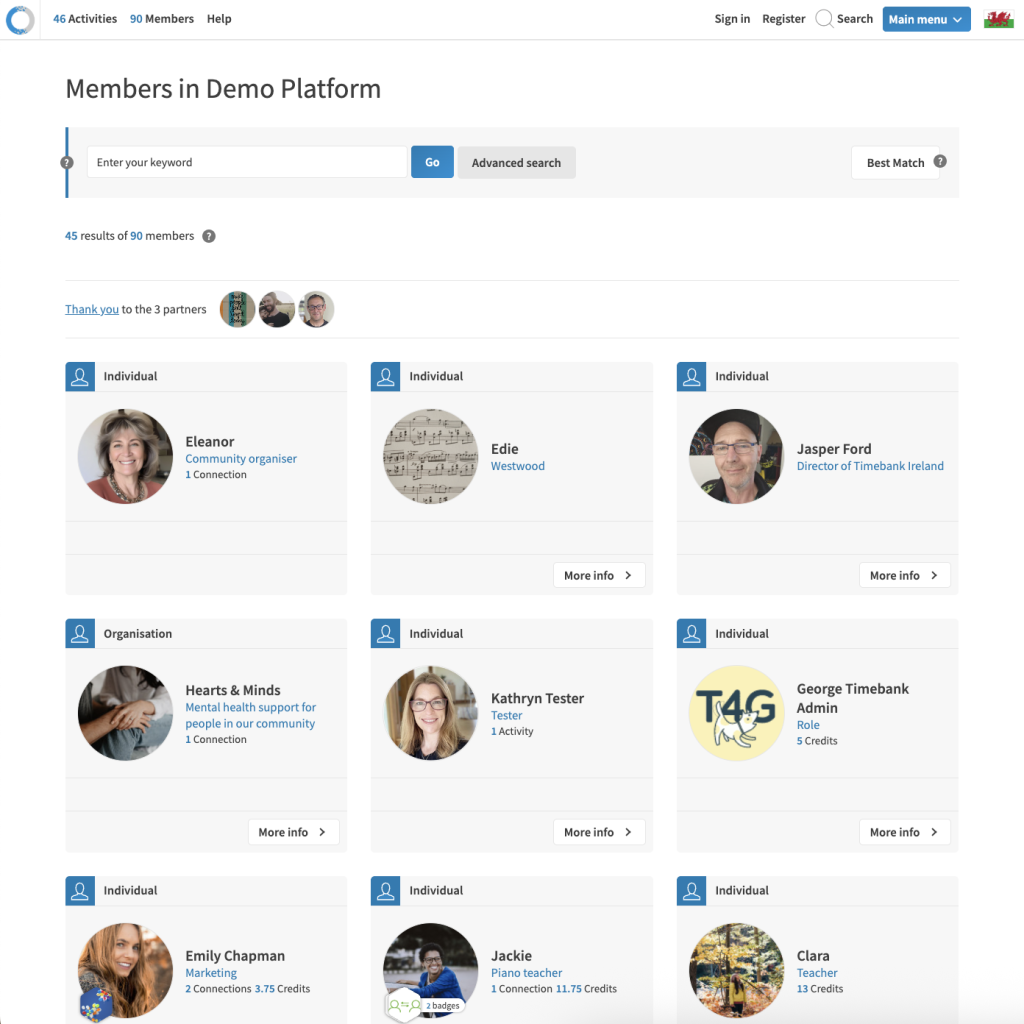Open the Main menu dropdown
Viewport: 1024px width, 1024px height.
tap(926, 19)
